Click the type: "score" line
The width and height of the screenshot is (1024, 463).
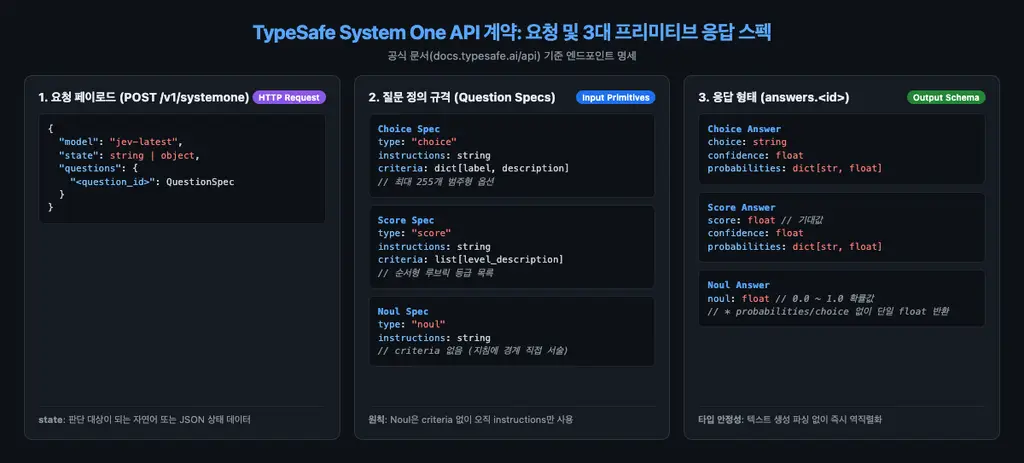tap(414, 233)
